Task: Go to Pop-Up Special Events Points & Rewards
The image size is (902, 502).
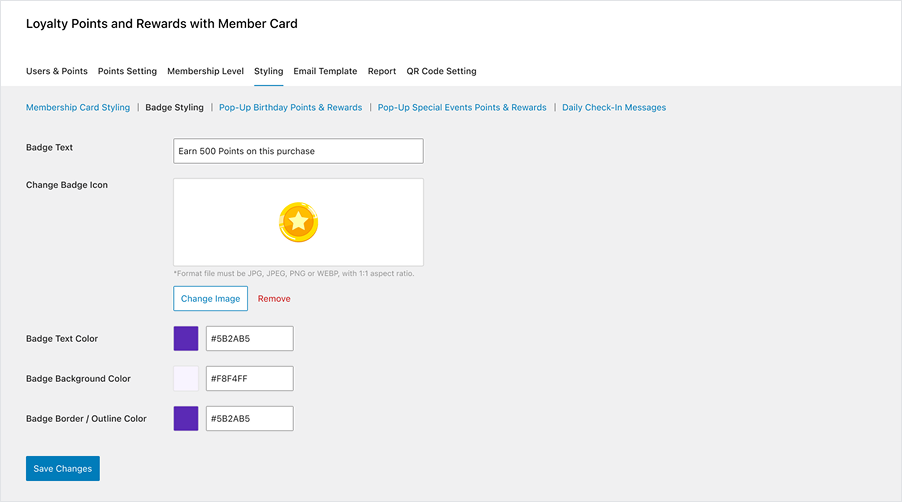Action: (462, 108)
